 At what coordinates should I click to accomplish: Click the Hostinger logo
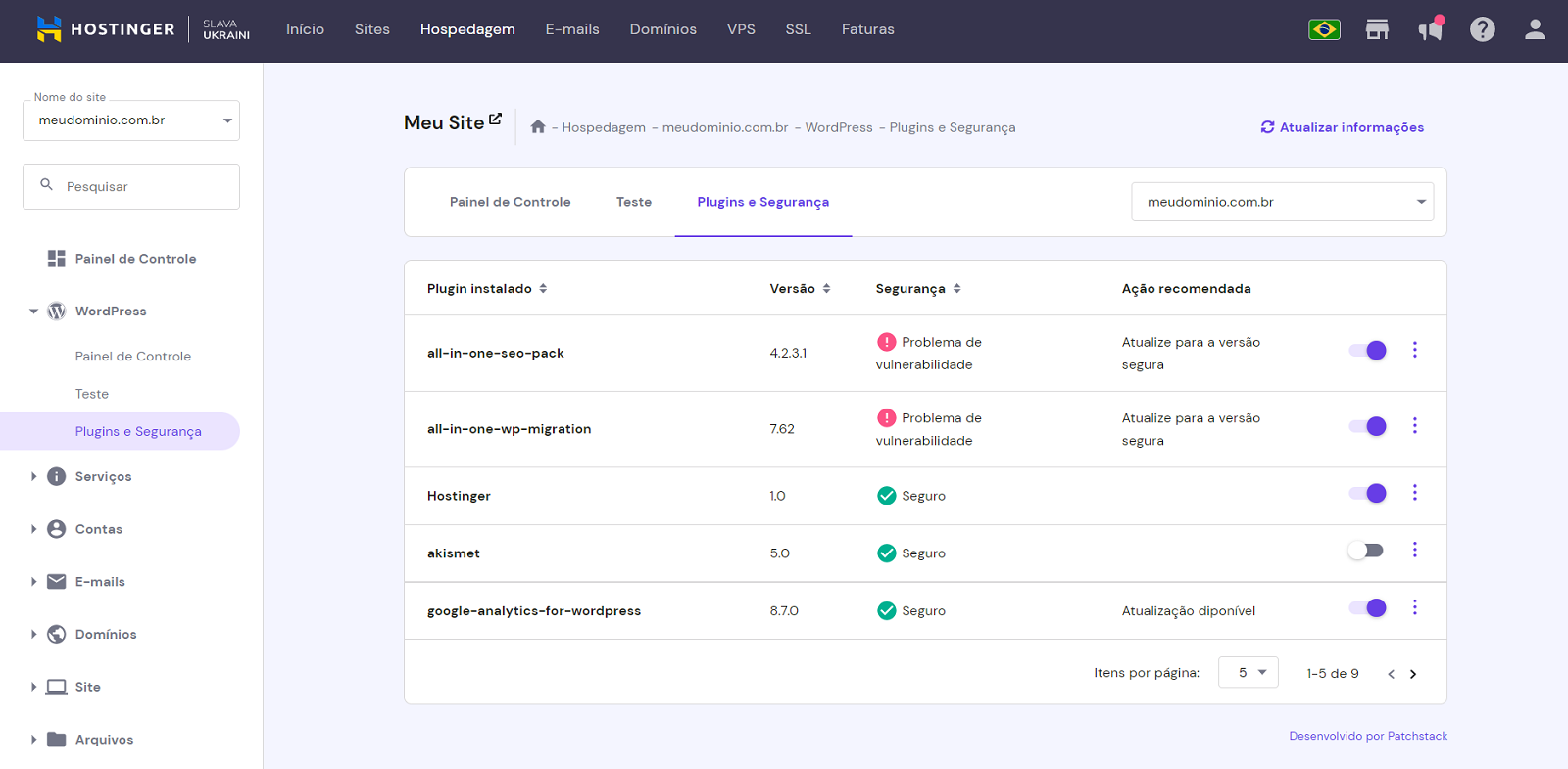106,29
